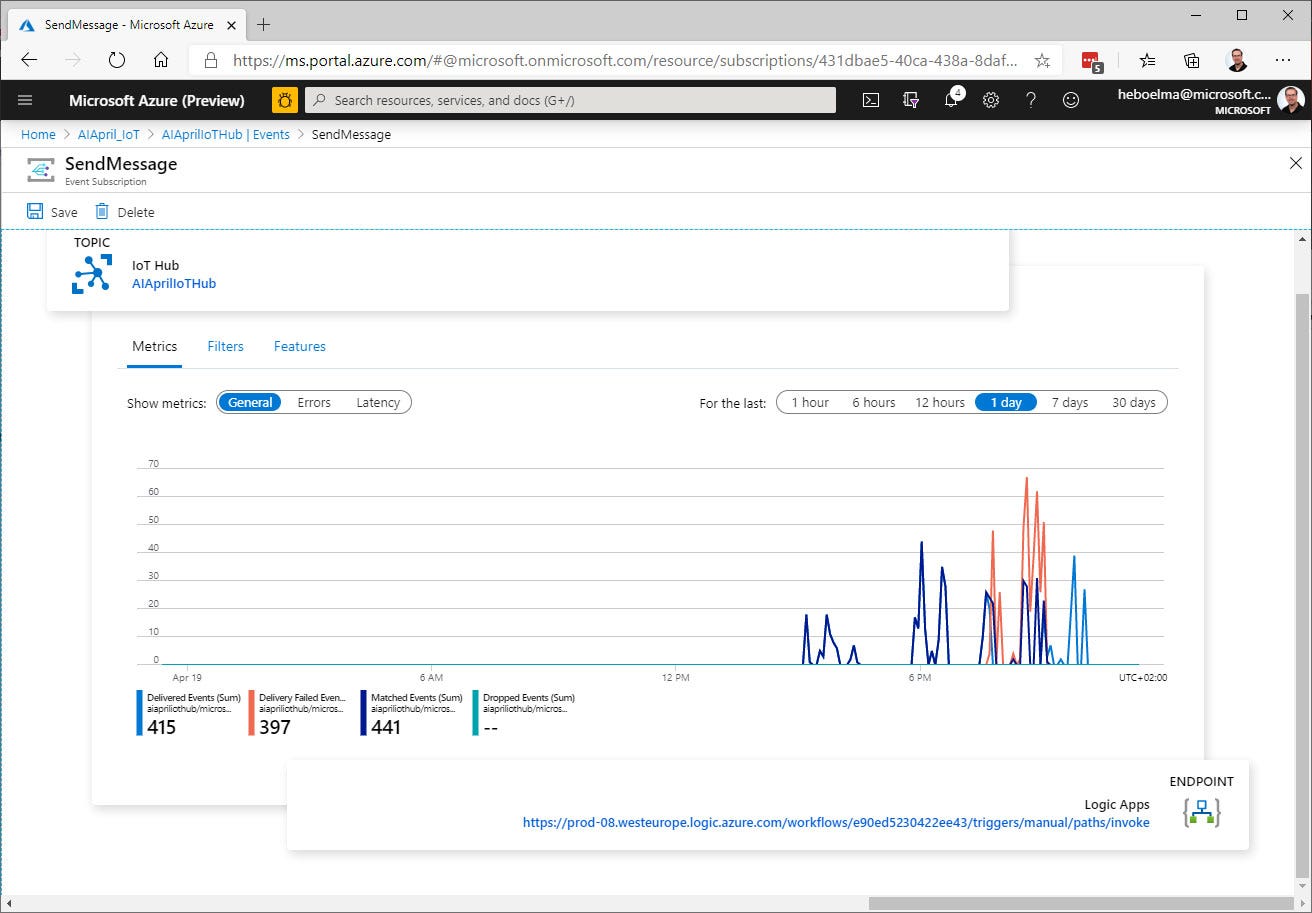Click the Save button label
The height and width of the screenshot is (913, 1312).
pos(64,212)
